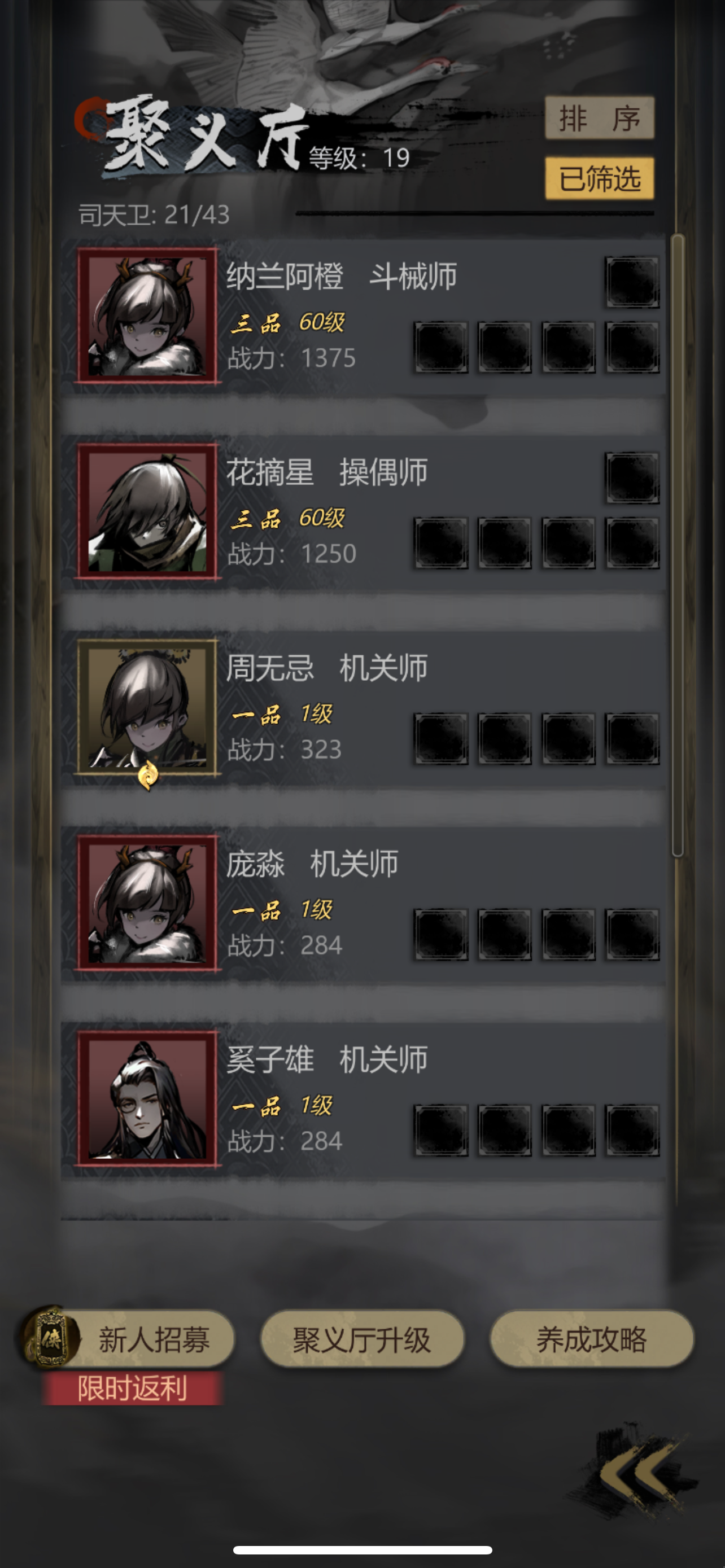Tap 纳兰阿橙's top-right empty equipment slot
725x1568 pixels.
pos(632,282)
